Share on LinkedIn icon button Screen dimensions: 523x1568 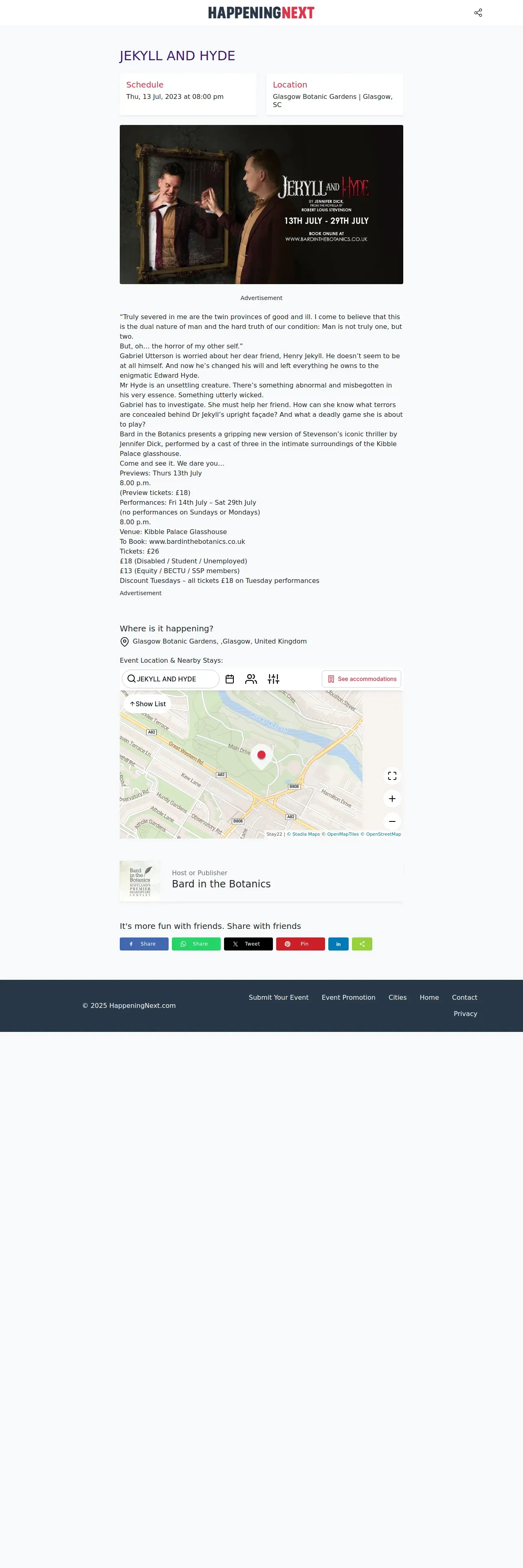pyautogui.click(x=338, y=944)
